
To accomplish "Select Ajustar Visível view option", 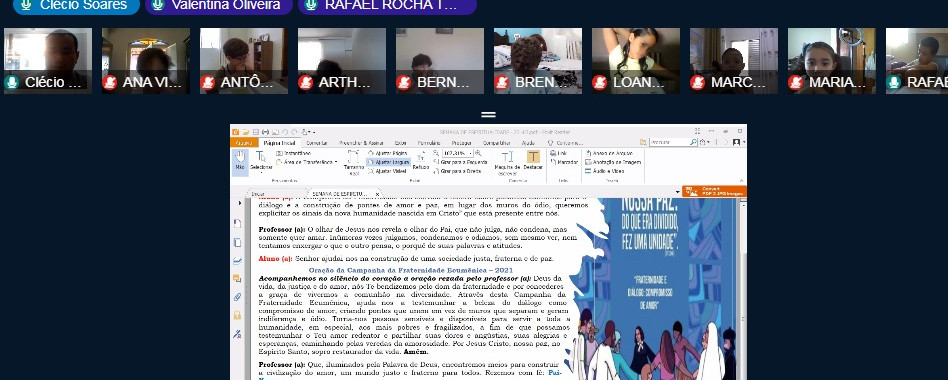I will pos(387,171).
